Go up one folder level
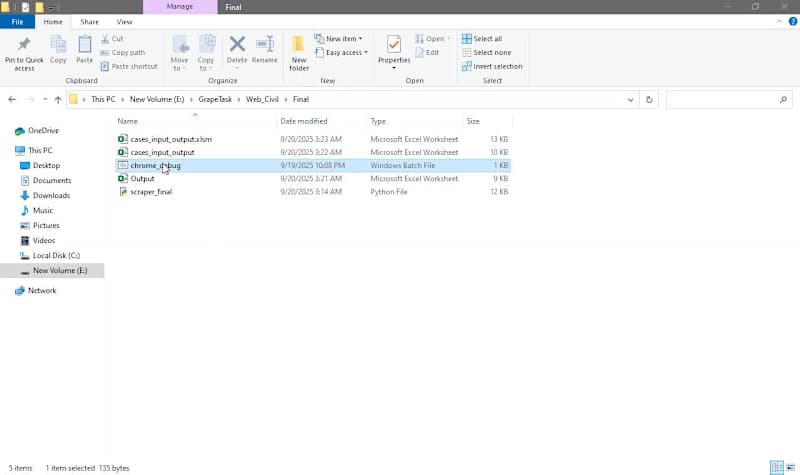The width and height of the screenshot is (800, 475). (x=58, y=100)
